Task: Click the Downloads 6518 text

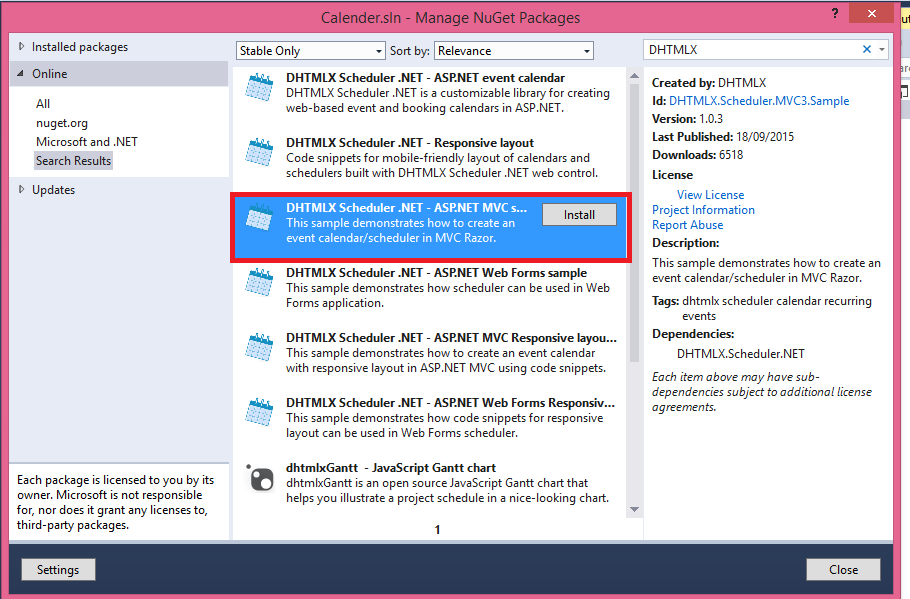Action: (697, 155)
